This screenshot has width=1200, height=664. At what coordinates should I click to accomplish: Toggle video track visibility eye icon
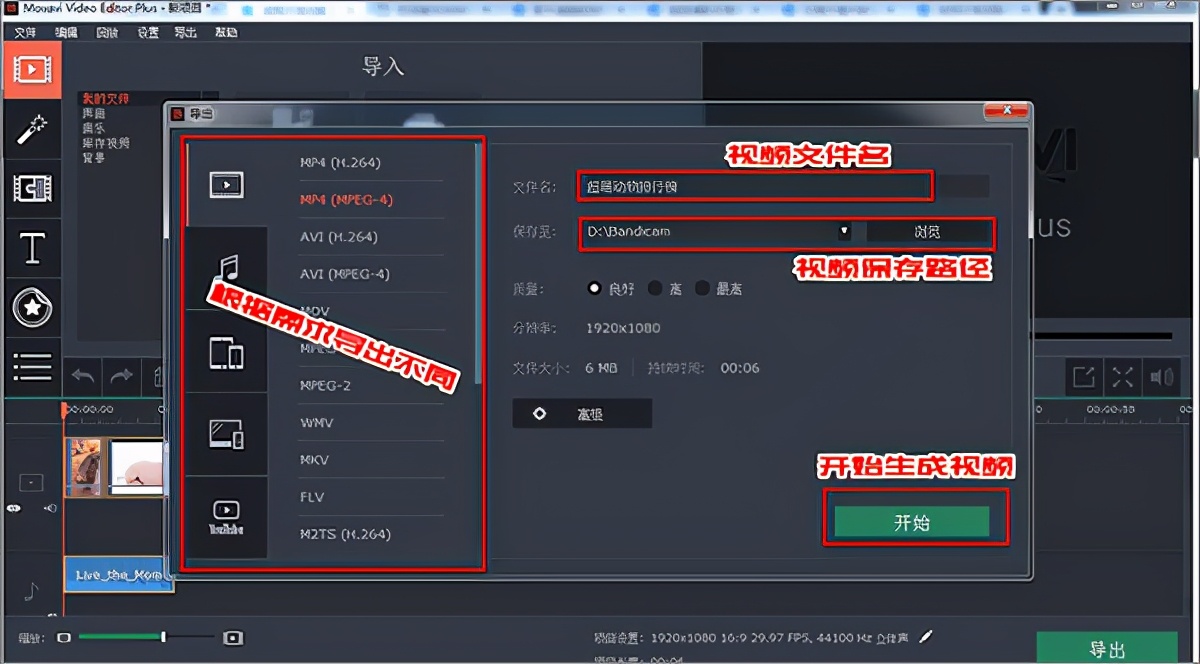tap(14, 508)
